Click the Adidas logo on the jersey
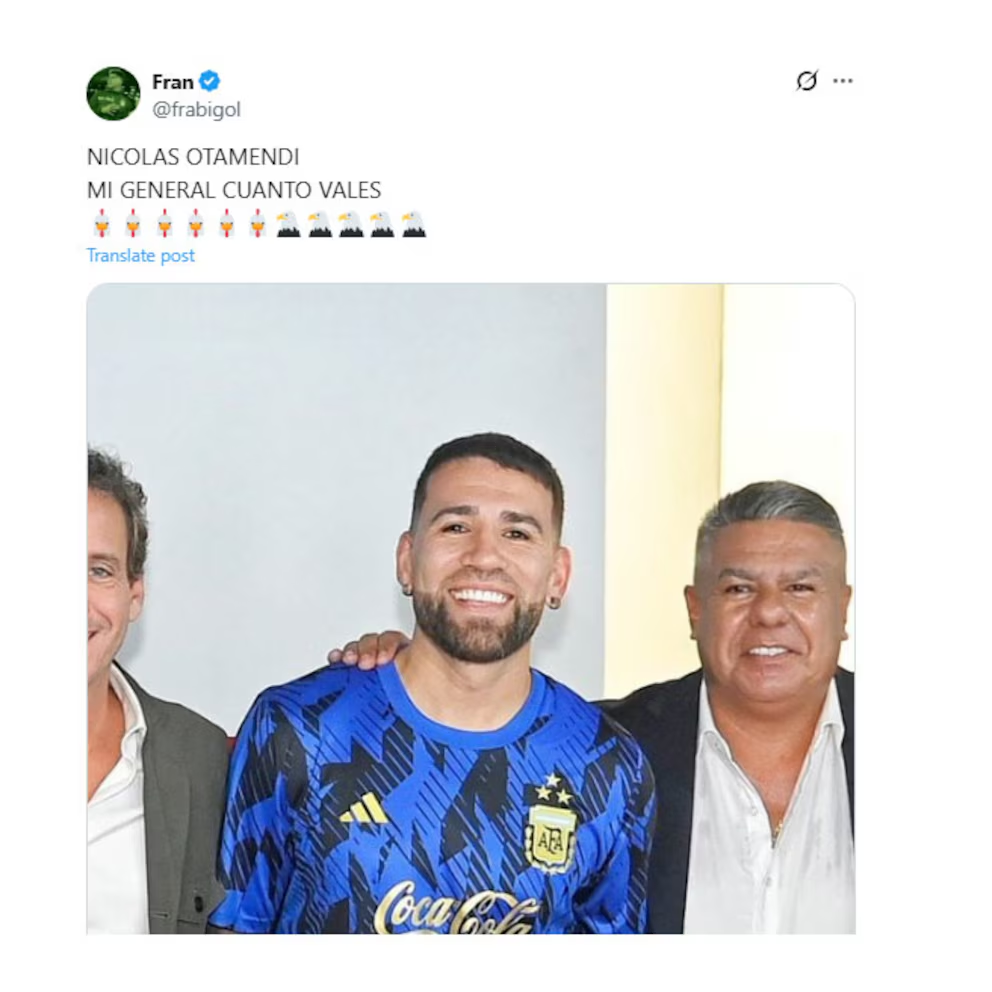992x992 pixels. 364,808
